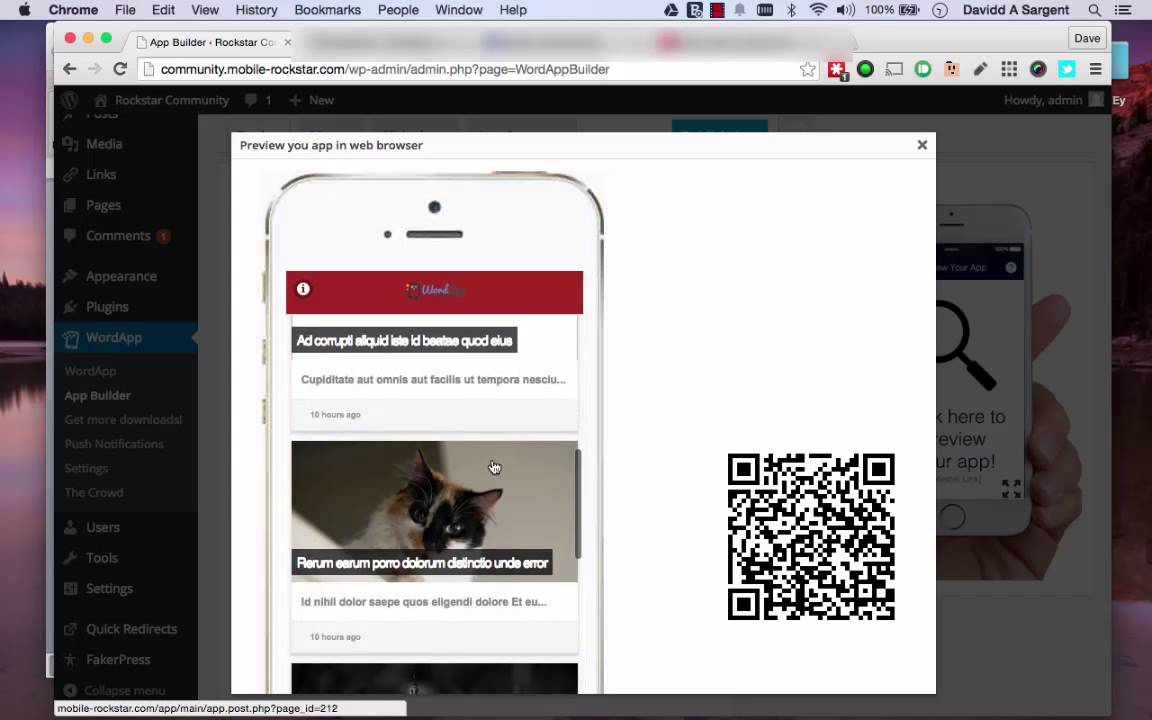The image size is (1152, 720).
Task: Open WordPress logo admin menu
Action: tap(70, 100)
